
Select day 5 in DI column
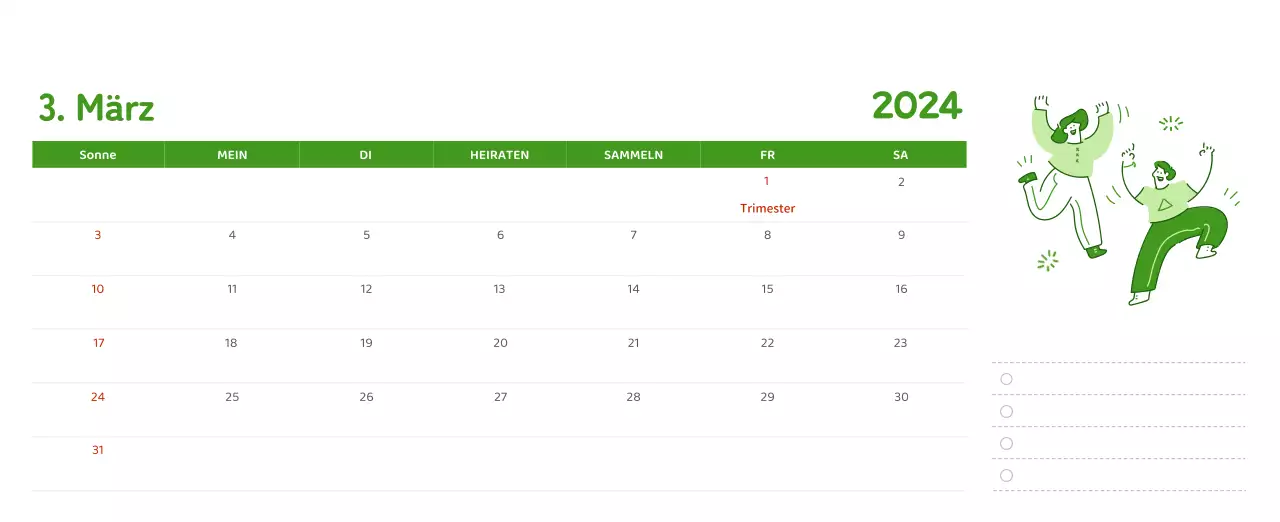pyautogui.click(x=366, y=235)
